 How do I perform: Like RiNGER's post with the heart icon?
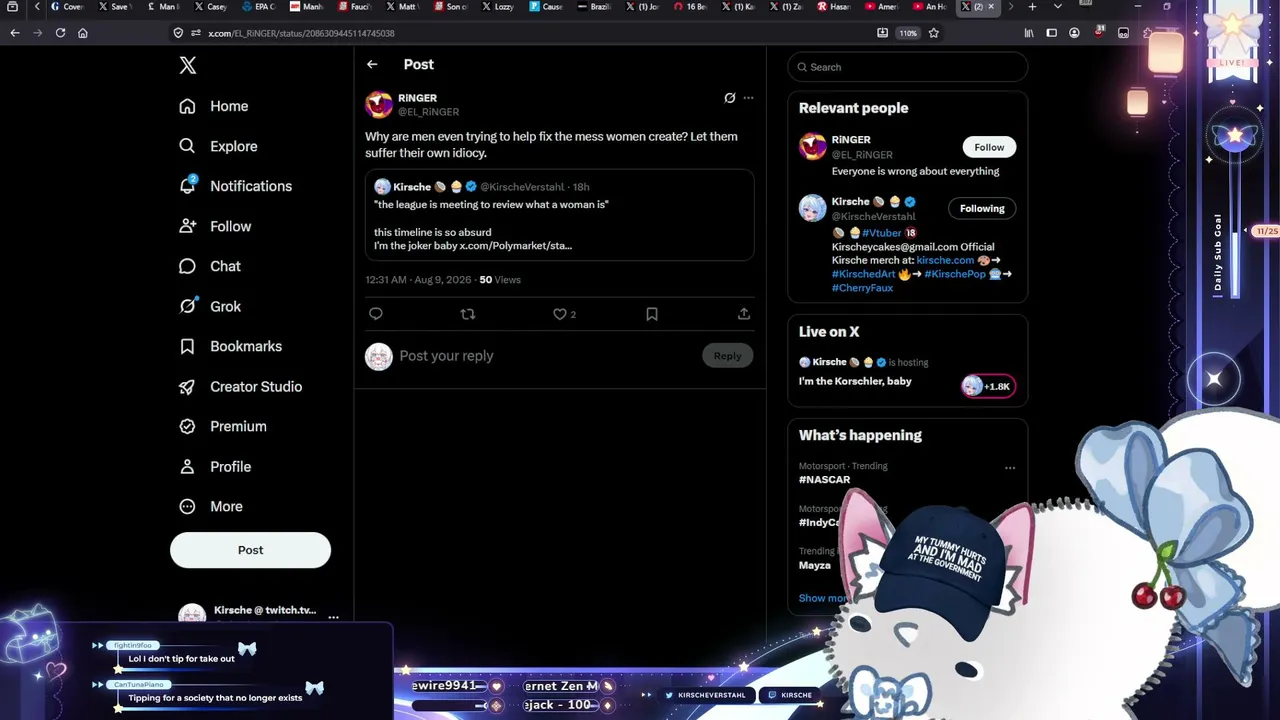(560, 314)
